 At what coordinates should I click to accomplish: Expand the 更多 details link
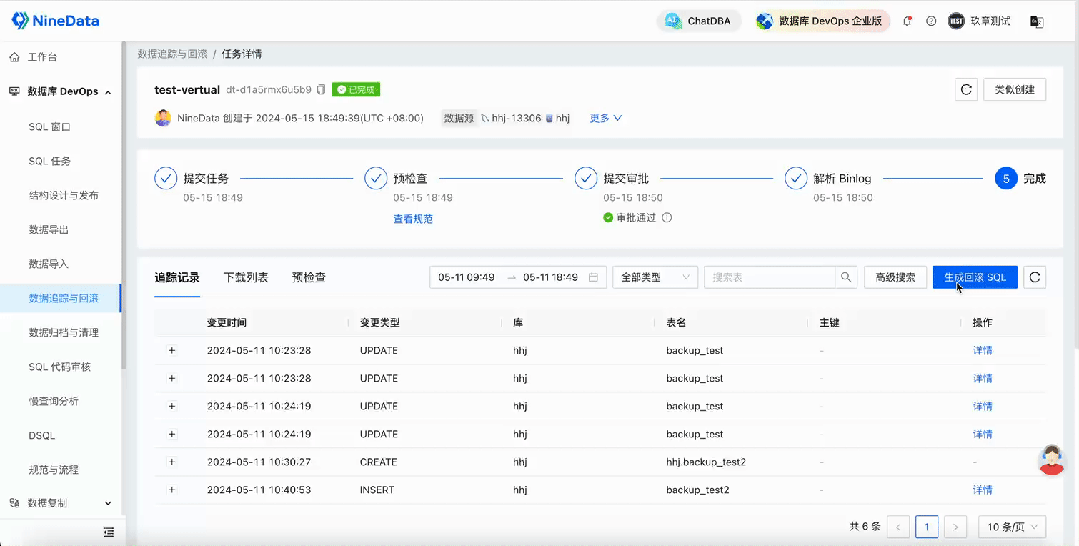(x=606, y=118)
